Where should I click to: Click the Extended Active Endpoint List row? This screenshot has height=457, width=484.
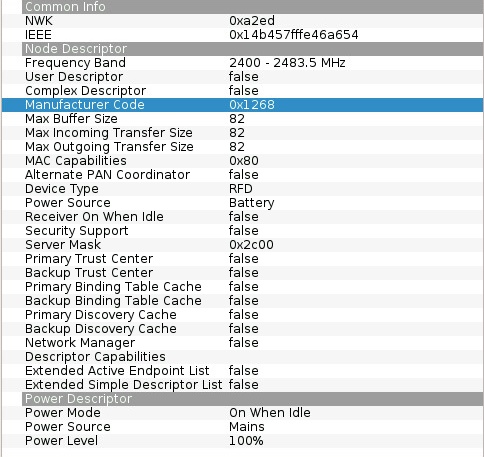click(x=243, y=371)
